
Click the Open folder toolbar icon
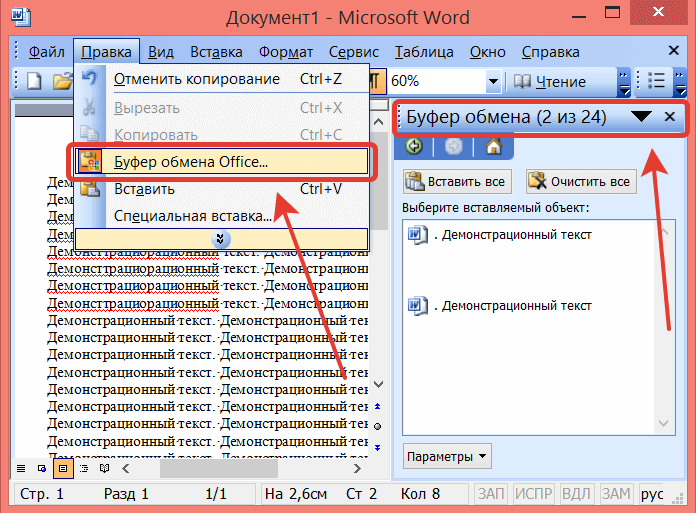(62, 81)
